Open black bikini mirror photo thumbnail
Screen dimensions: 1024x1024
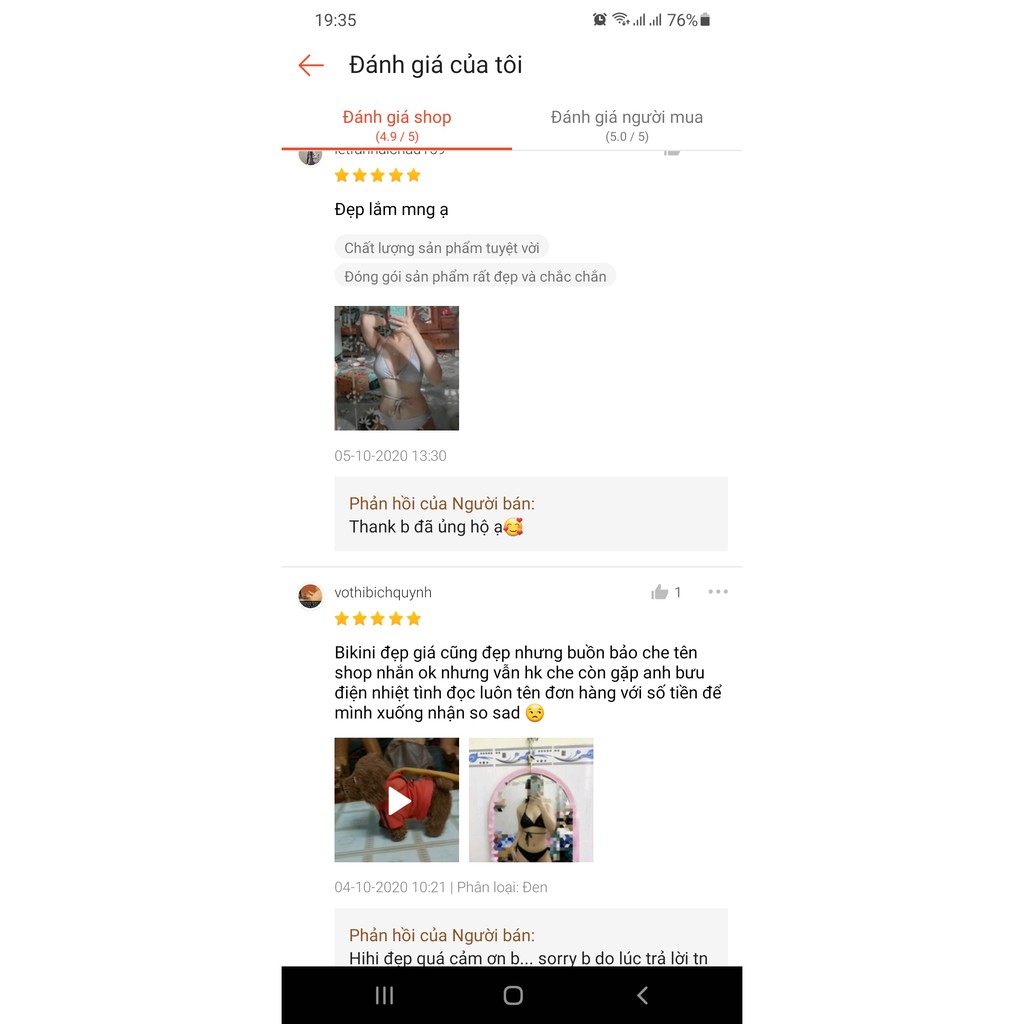click(531, 800)
